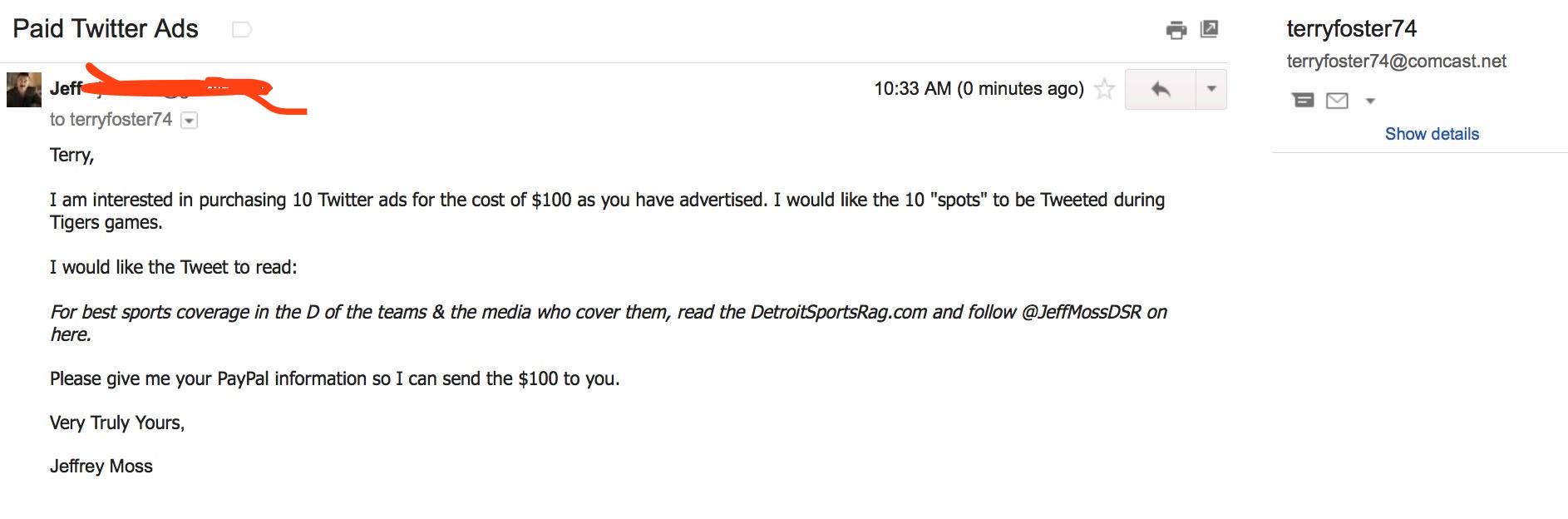
Task: Click the Jeffrey Moss signature line
Action: pyautogui.click(x=101, y=467)
